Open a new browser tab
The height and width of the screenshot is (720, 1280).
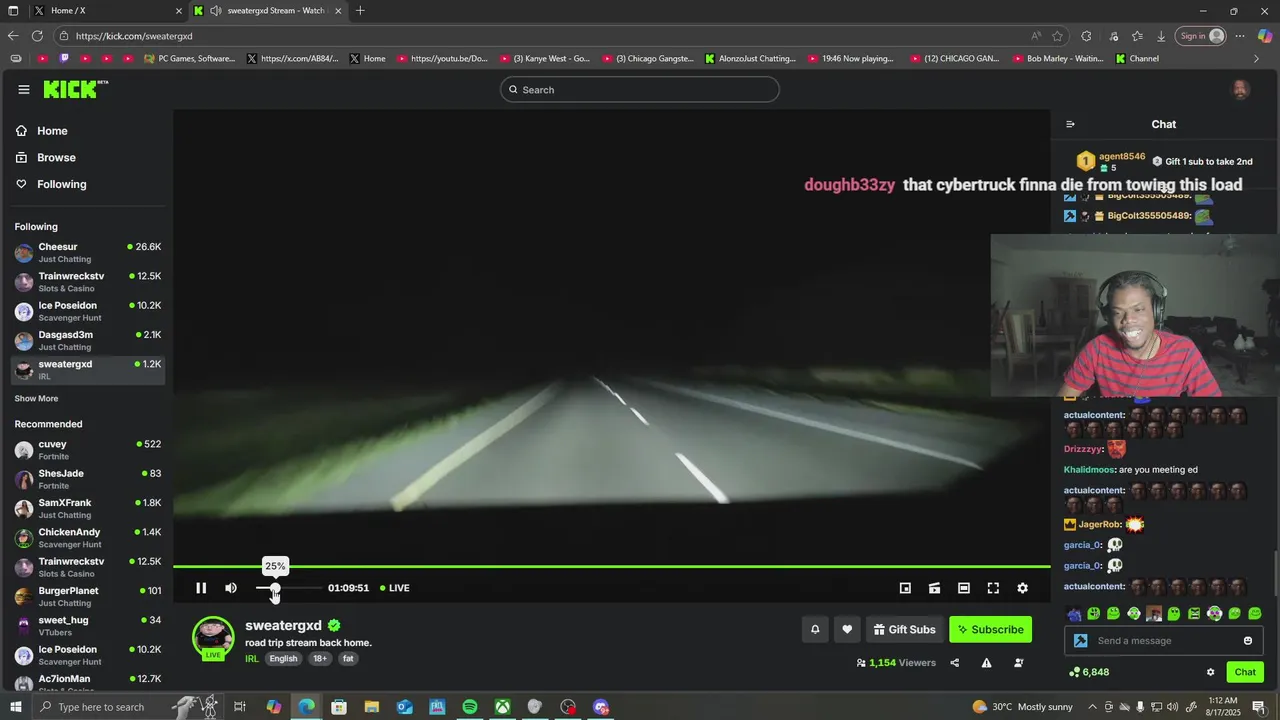click(x=360, y=11)
